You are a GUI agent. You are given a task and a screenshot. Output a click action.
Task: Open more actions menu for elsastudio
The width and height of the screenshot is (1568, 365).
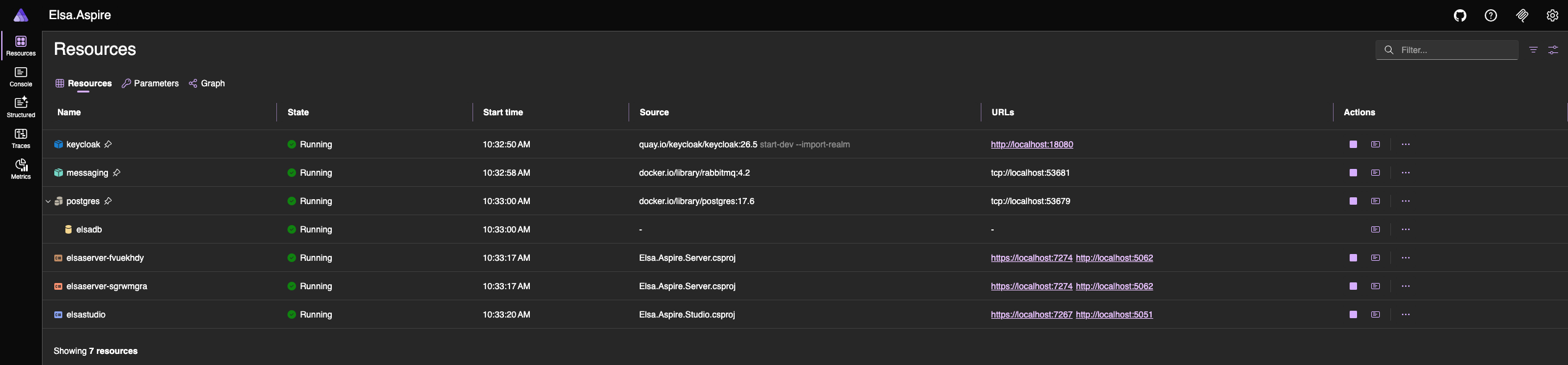pos(1406,314)
